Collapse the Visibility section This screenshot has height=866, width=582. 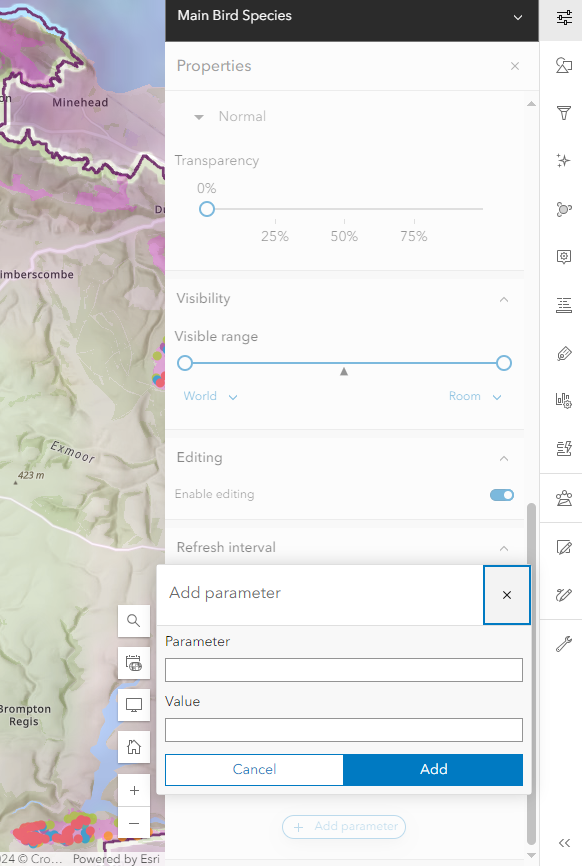(x=504, y=298)
